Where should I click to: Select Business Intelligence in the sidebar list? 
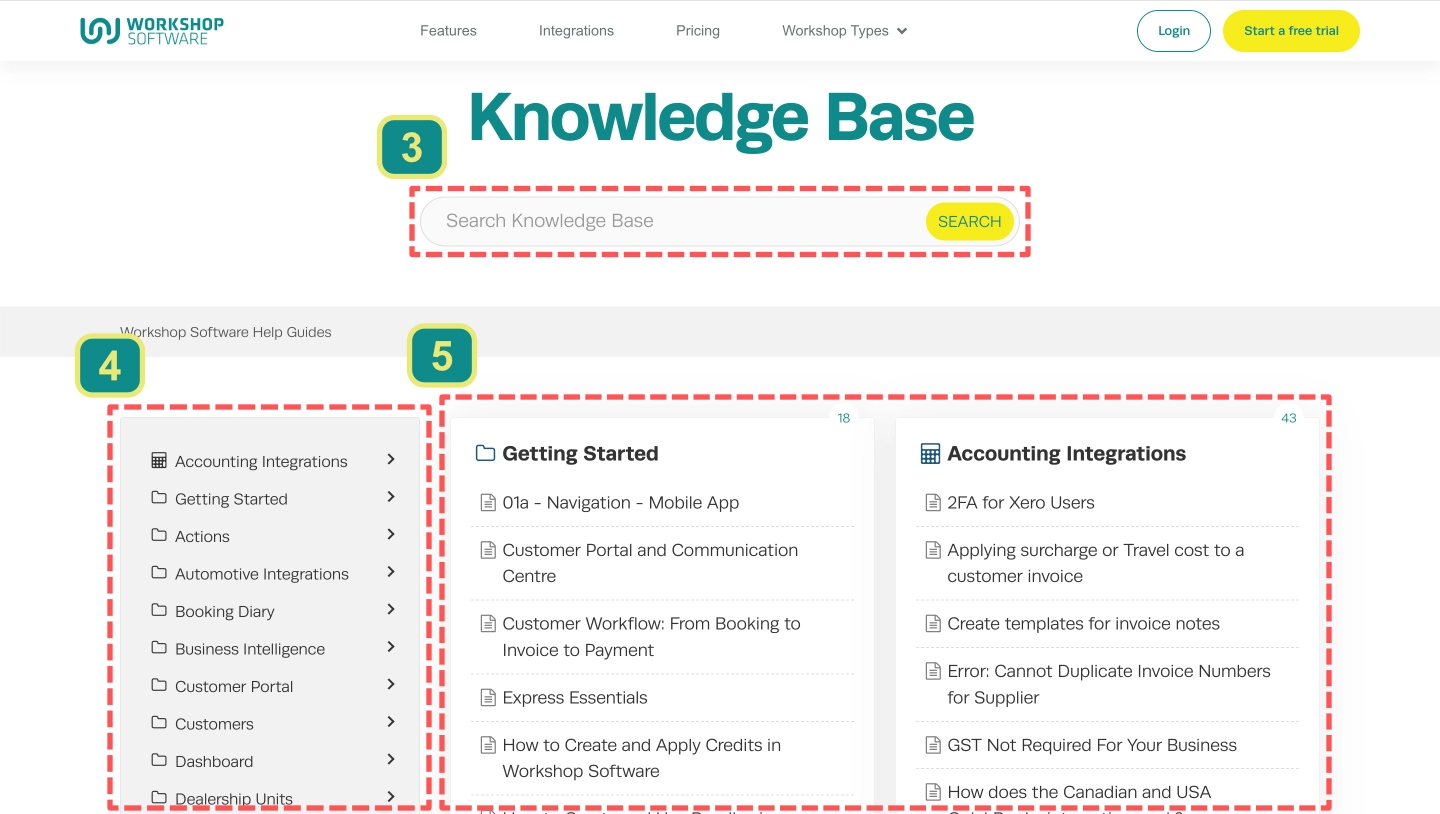click(x=250, y=649)
